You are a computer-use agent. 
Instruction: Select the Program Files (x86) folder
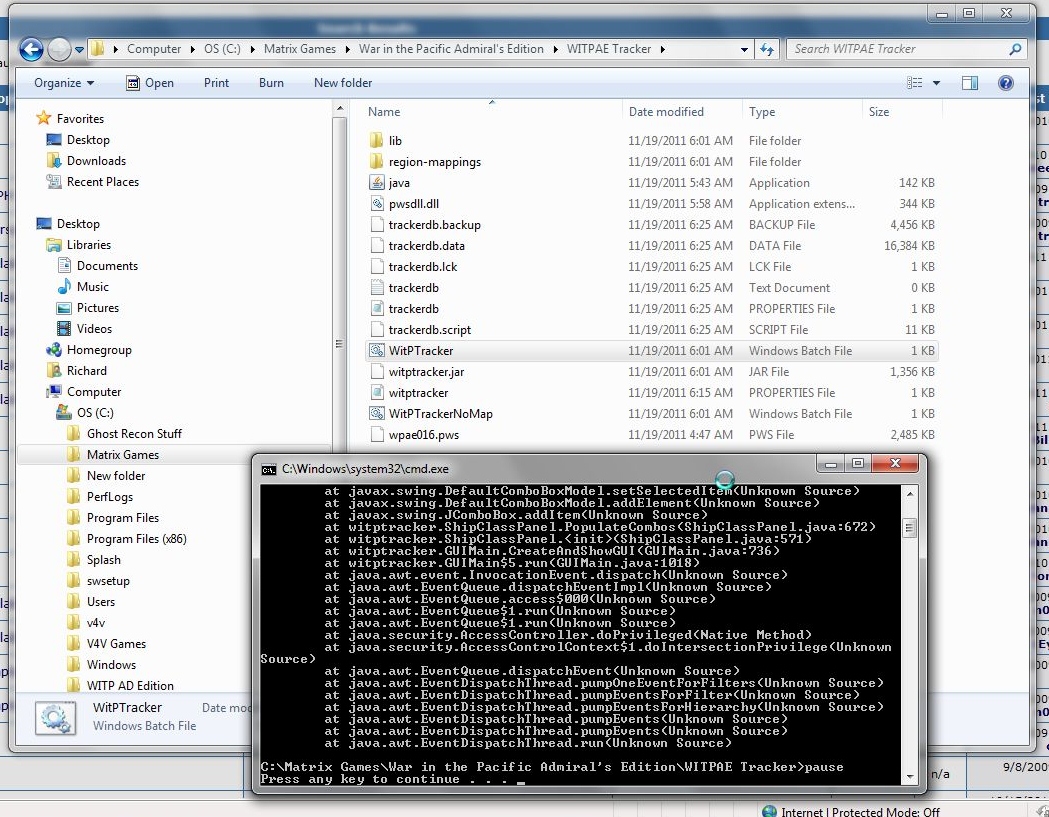pyautogui.click(x=136, y=539)
